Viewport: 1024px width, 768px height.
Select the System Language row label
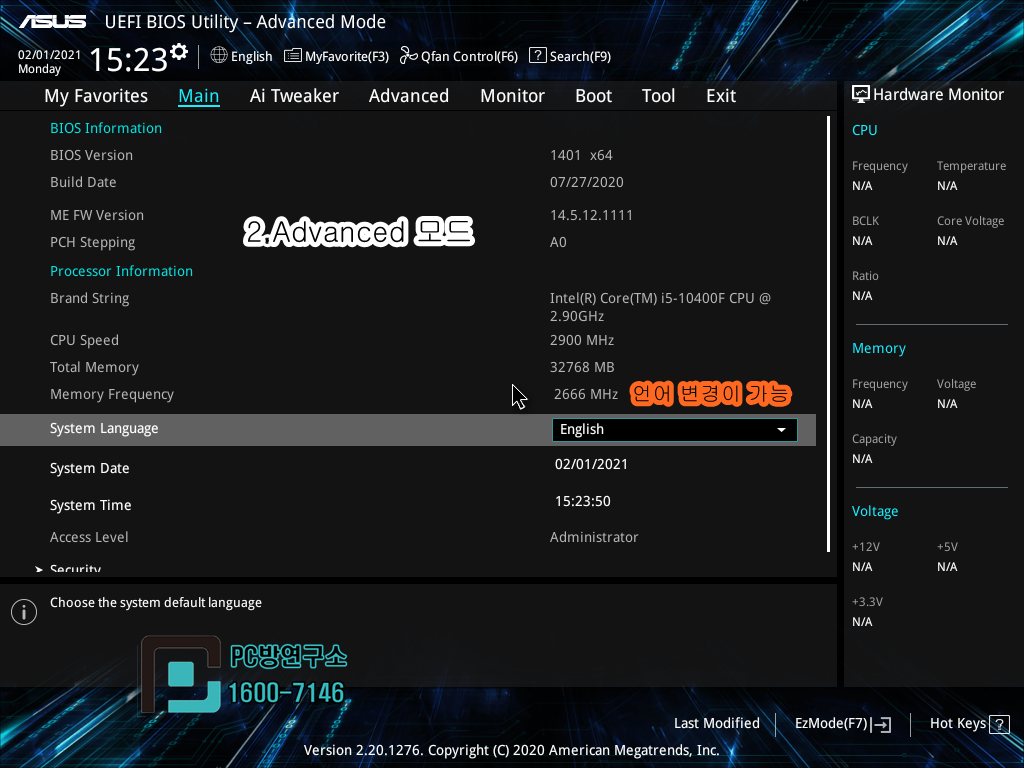point(104,428)
